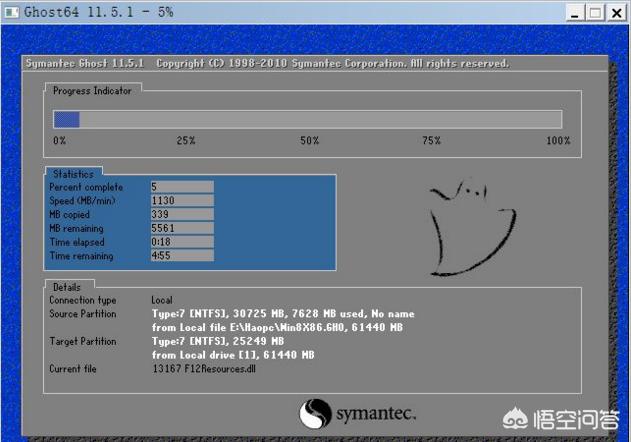Click the Current file label
Viewport: 631px width, 442px height.
click(x=73, y=369)
